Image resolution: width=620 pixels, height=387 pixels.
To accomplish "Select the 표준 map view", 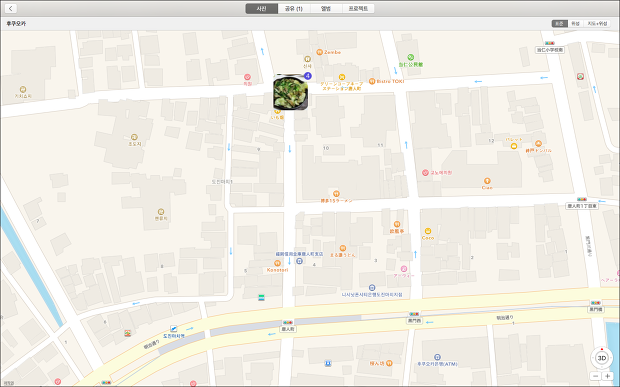I will [559, 24].
